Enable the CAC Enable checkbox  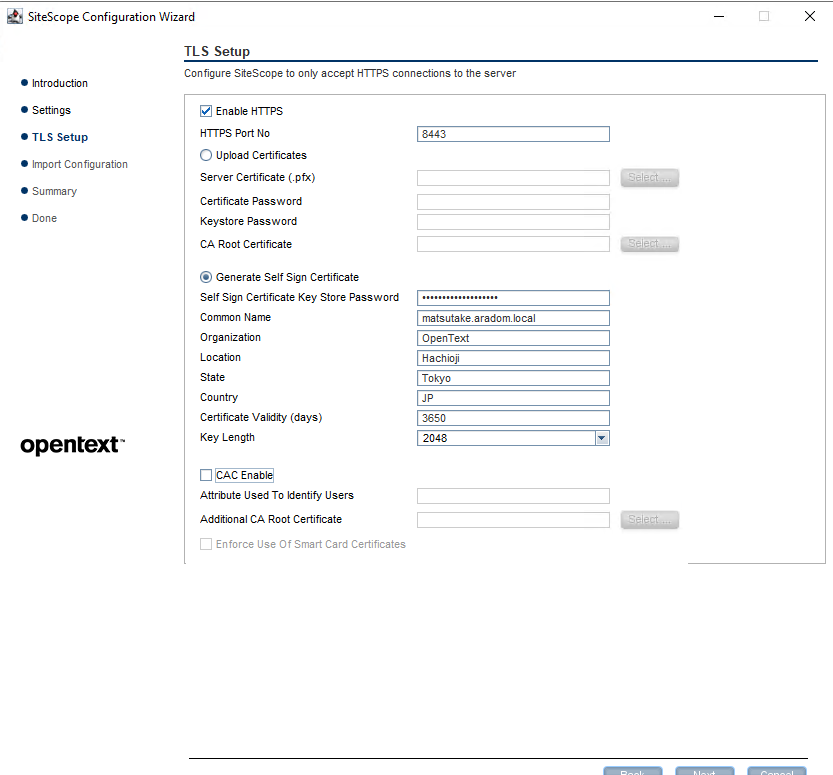[x=206, y=475]
